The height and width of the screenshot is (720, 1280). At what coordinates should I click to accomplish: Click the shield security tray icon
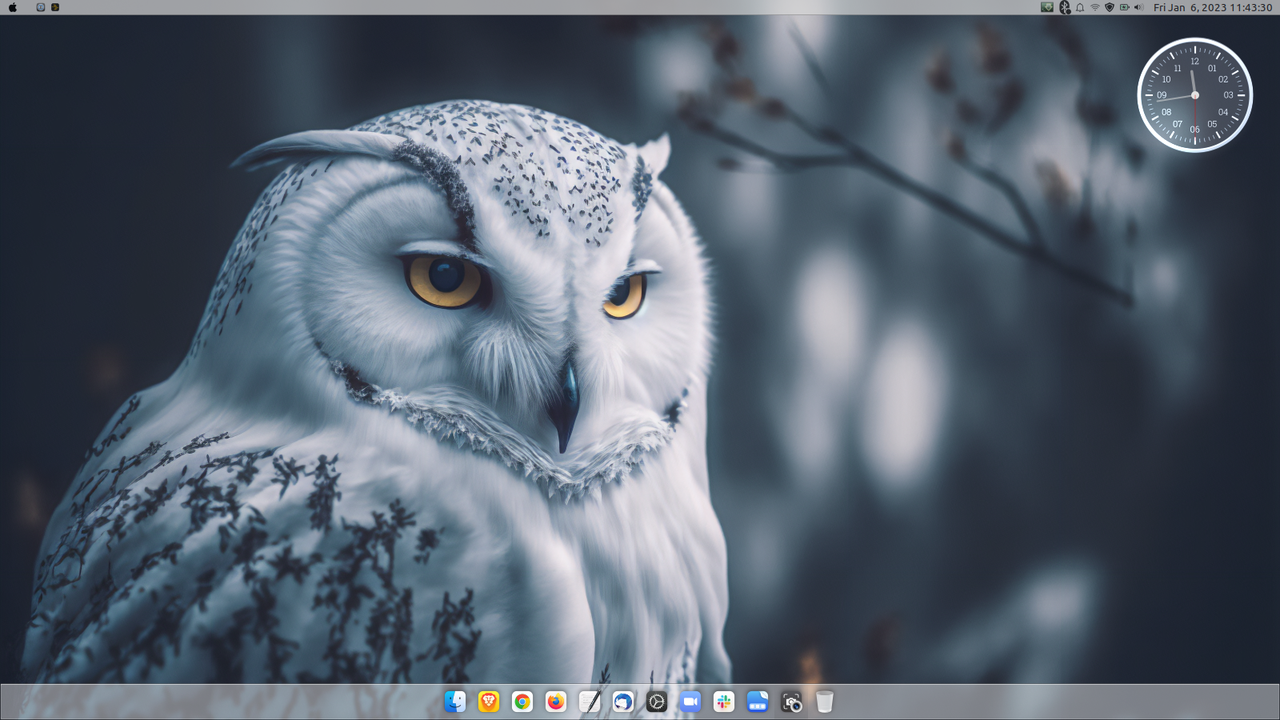(x=1109, y=7)
